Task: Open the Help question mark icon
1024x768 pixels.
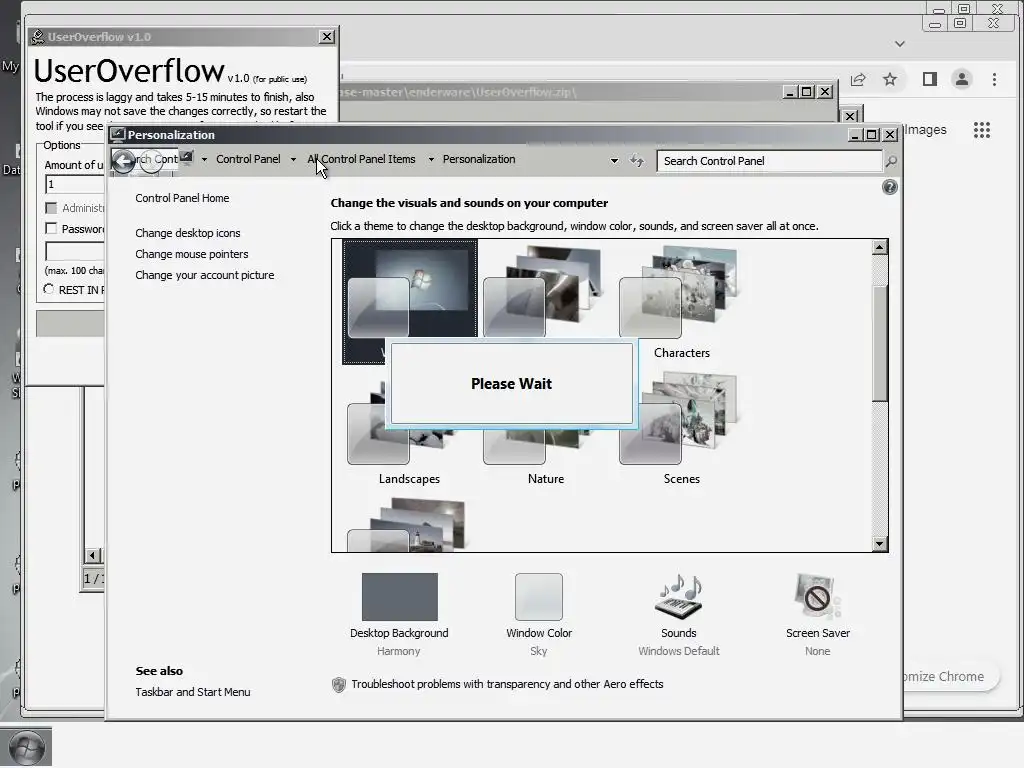Action: click(x=889, y=187)
